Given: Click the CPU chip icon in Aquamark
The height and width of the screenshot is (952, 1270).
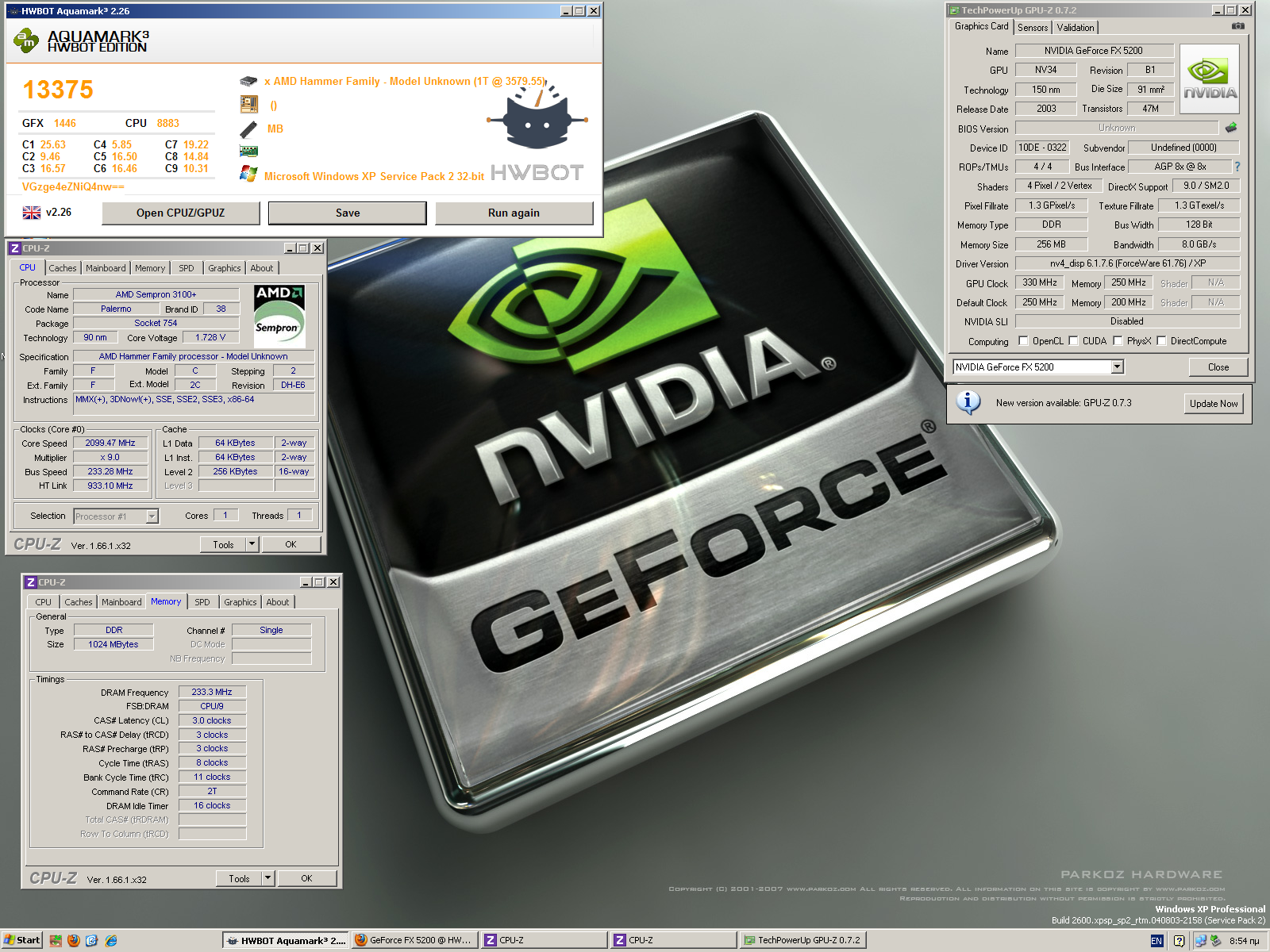Looking at the screenshot, I should click(x=248, y=81).
